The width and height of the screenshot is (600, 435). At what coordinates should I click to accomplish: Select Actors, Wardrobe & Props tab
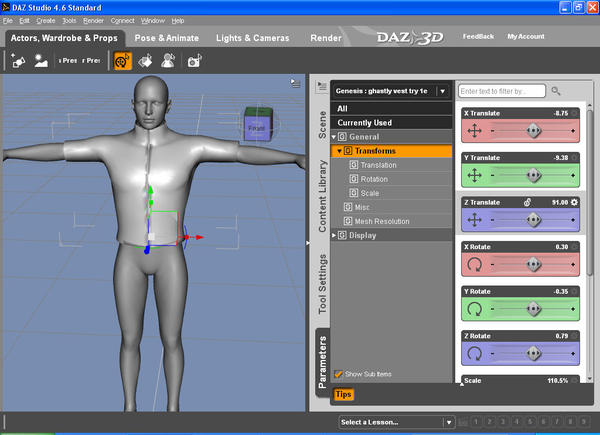64,38
